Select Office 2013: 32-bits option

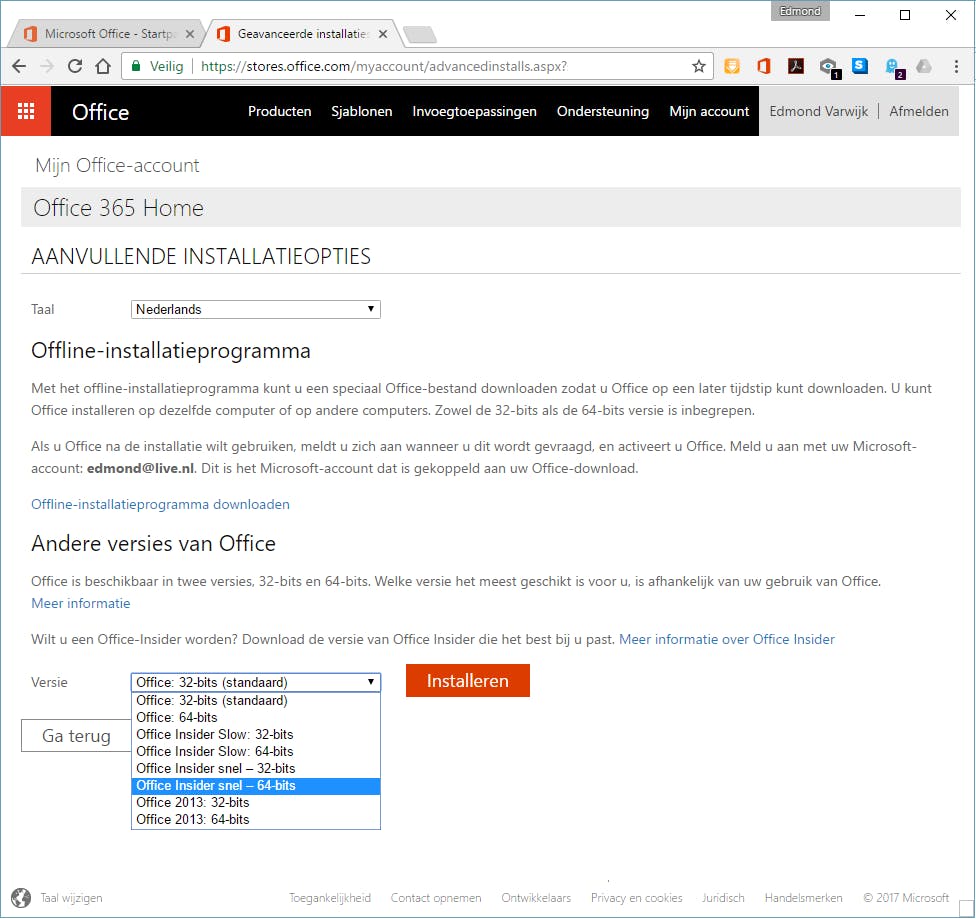click(x=256, y=803)
